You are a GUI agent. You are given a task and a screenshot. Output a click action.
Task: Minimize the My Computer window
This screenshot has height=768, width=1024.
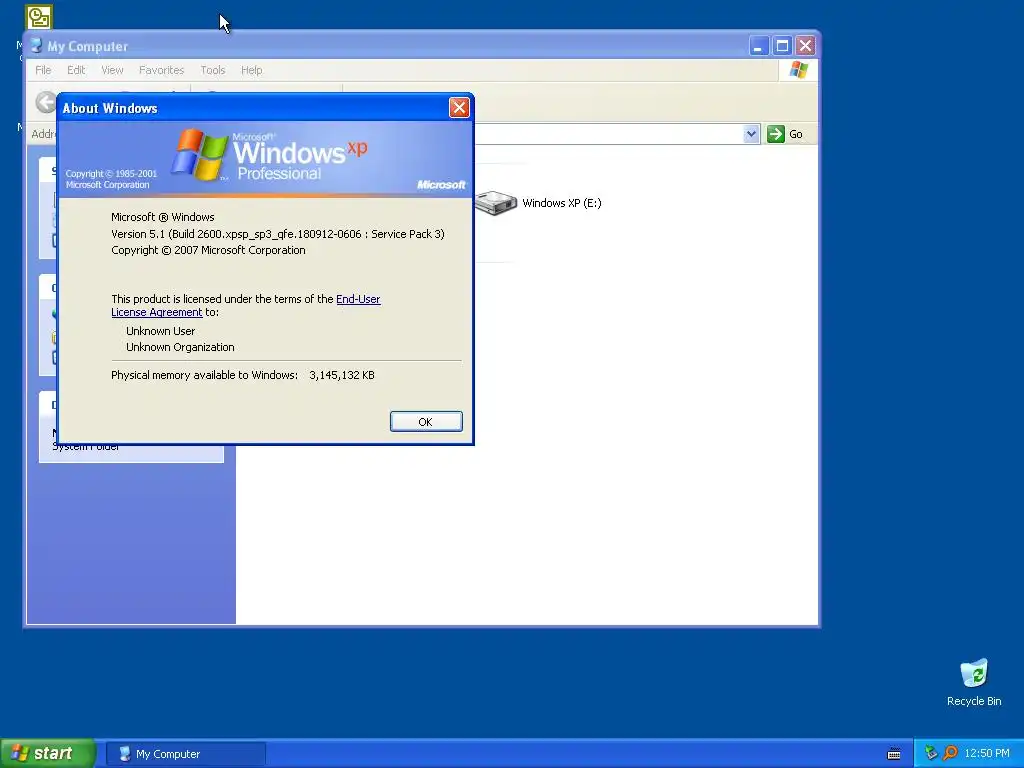(758, 46)
